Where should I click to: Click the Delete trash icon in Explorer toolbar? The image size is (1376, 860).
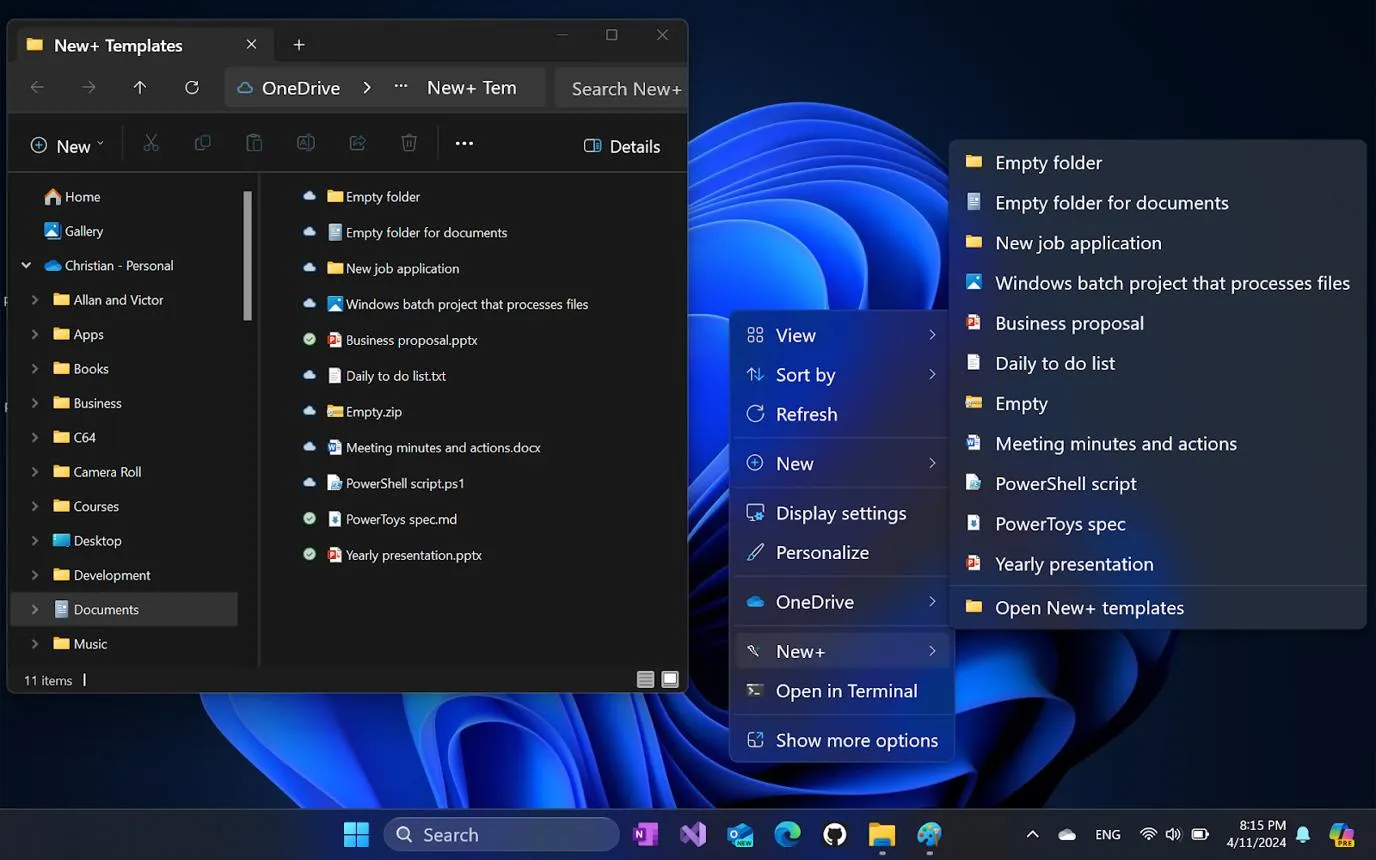pos(409,144)
